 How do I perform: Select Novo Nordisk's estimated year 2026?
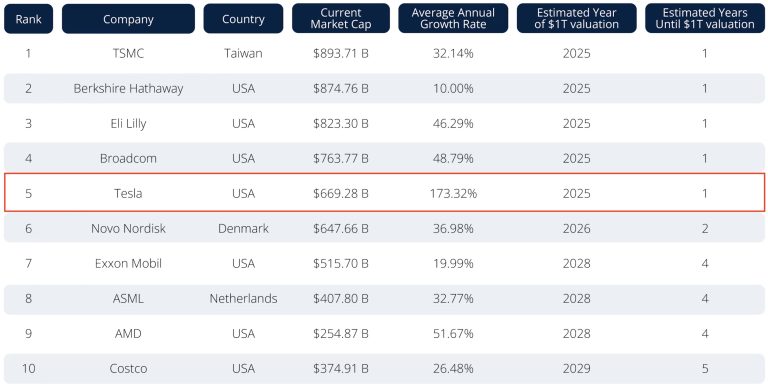pos(576,229)
